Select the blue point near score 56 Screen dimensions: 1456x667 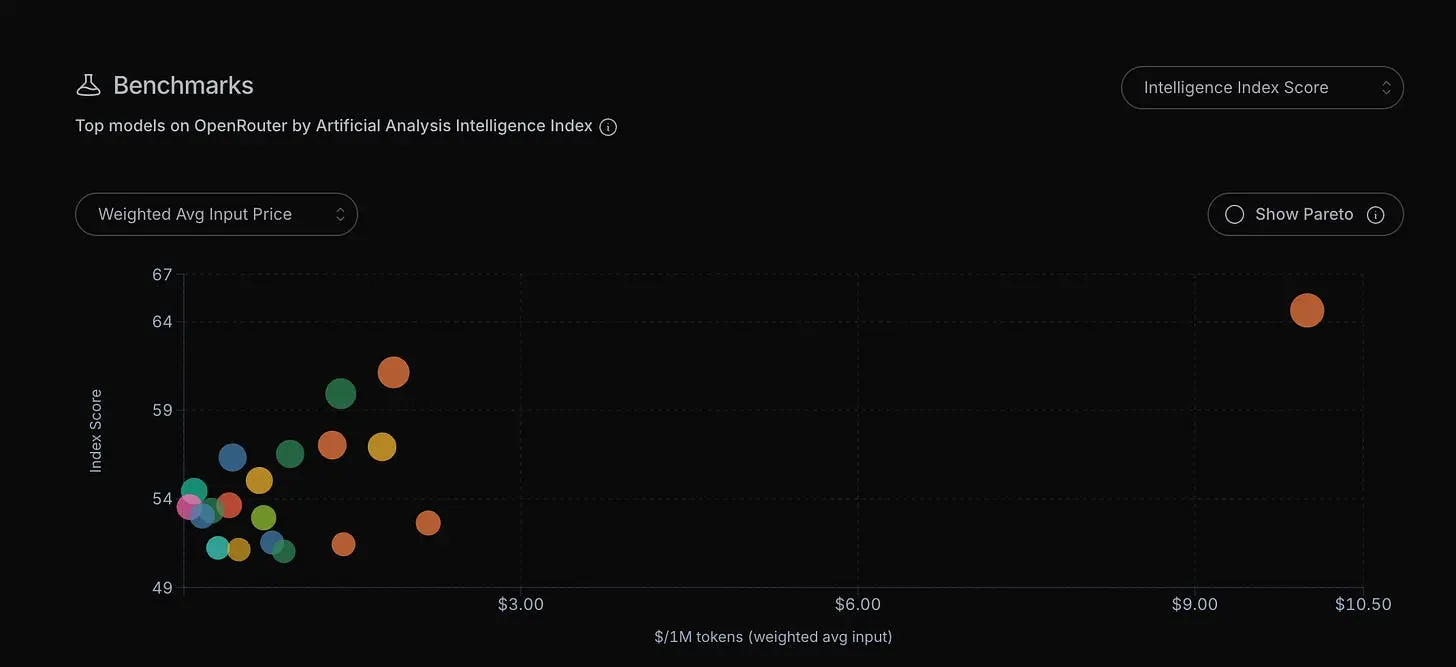pos(232,458)
